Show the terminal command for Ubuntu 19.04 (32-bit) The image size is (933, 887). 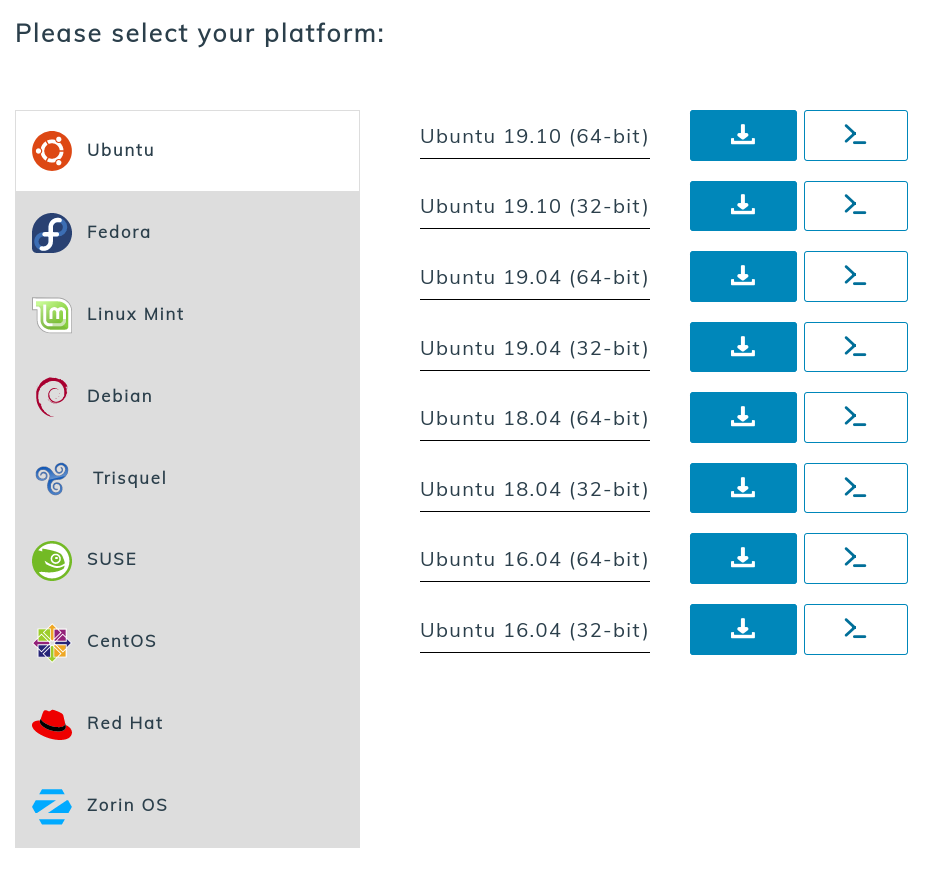(856, 347)
